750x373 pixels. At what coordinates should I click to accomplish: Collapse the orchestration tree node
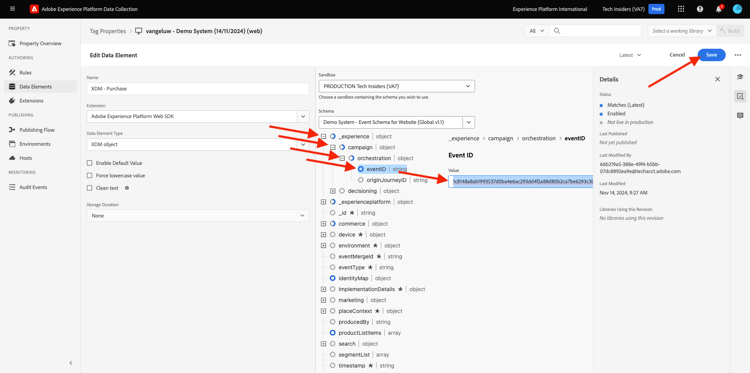point(342,158)
